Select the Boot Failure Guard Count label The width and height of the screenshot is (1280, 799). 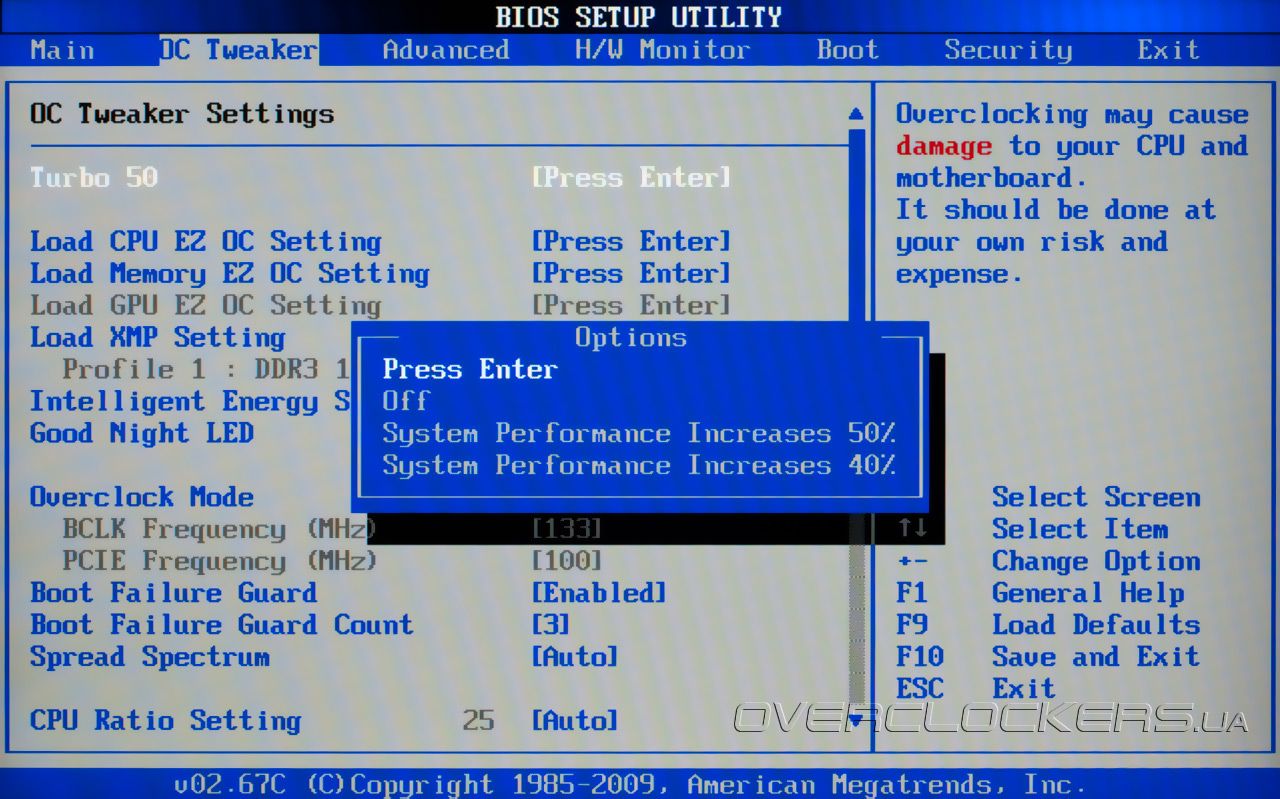222,625
